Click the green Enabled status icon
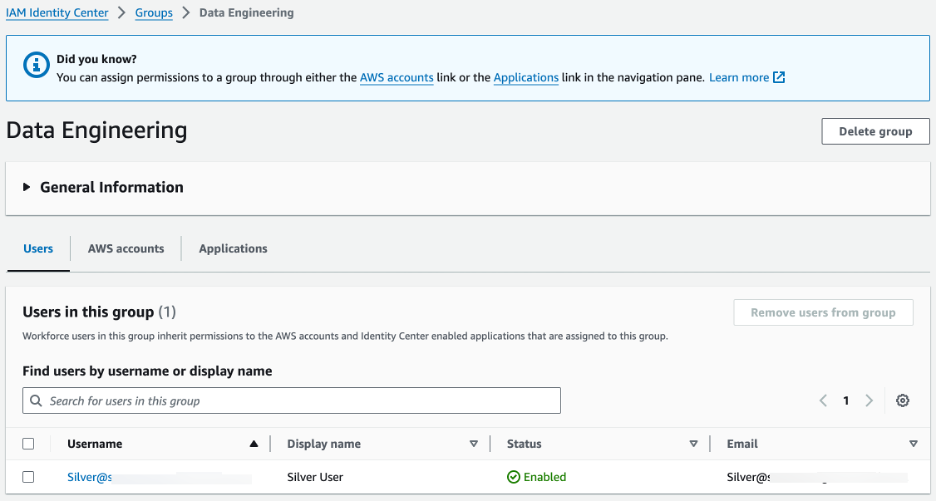Screen dimensions: 936x502 click(514, 477)
